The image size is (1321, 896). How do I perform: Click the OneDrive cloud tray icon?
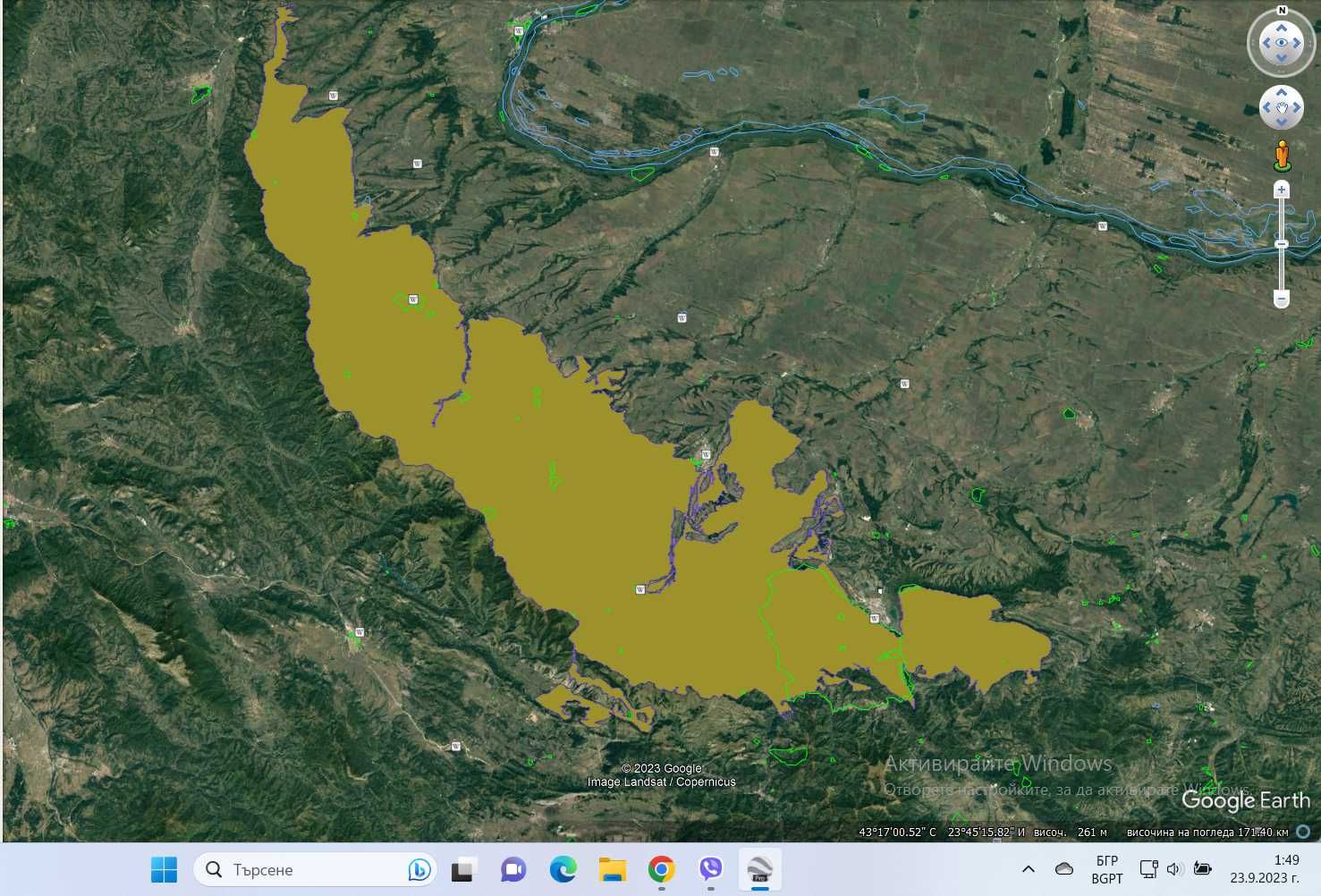click(x=1064, y=869)
